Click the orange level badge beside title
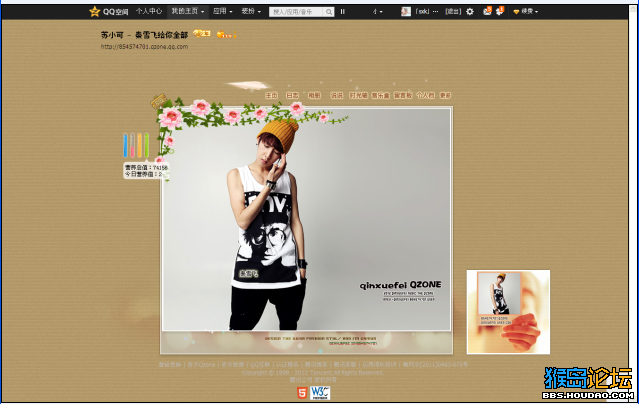This screenshot has width=639, height=404. 226,35
